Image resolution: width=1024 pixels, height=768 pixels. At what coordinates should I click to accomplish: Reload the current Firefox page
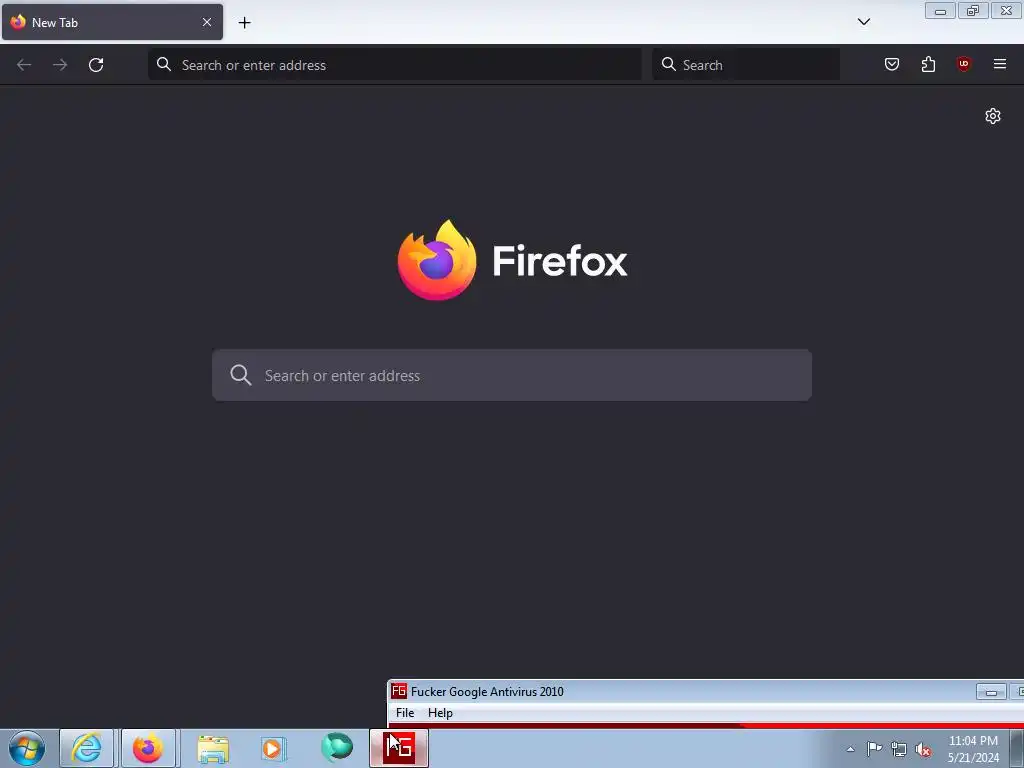96,65
